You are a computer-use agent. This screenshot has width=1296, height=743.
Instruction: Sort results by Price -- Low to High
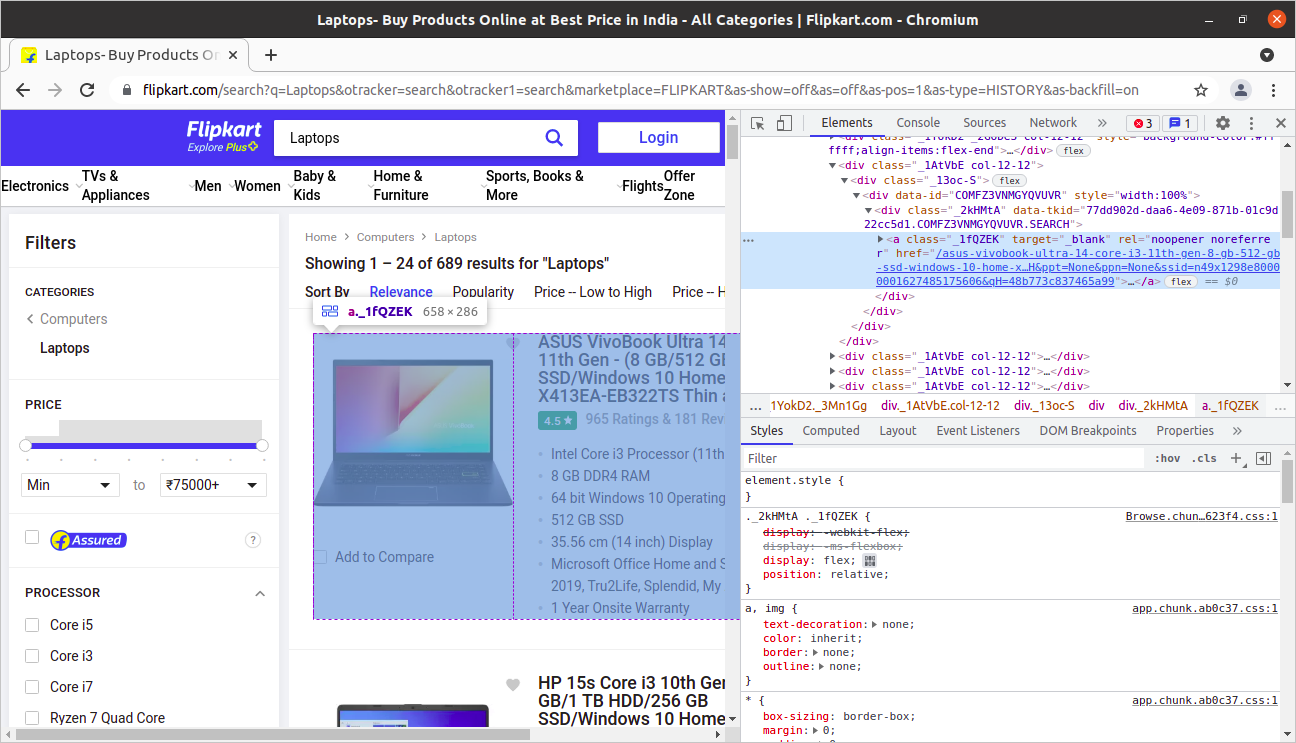[593, 292]
